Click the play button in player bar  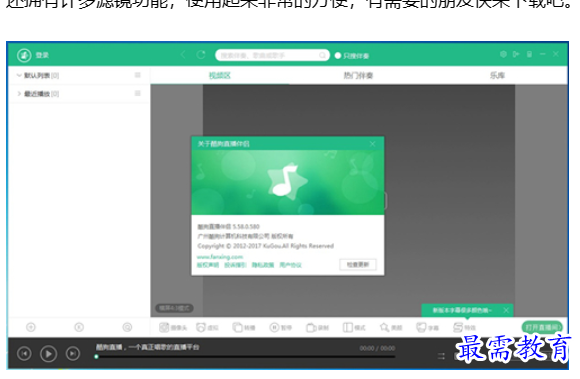pos(48,354)
